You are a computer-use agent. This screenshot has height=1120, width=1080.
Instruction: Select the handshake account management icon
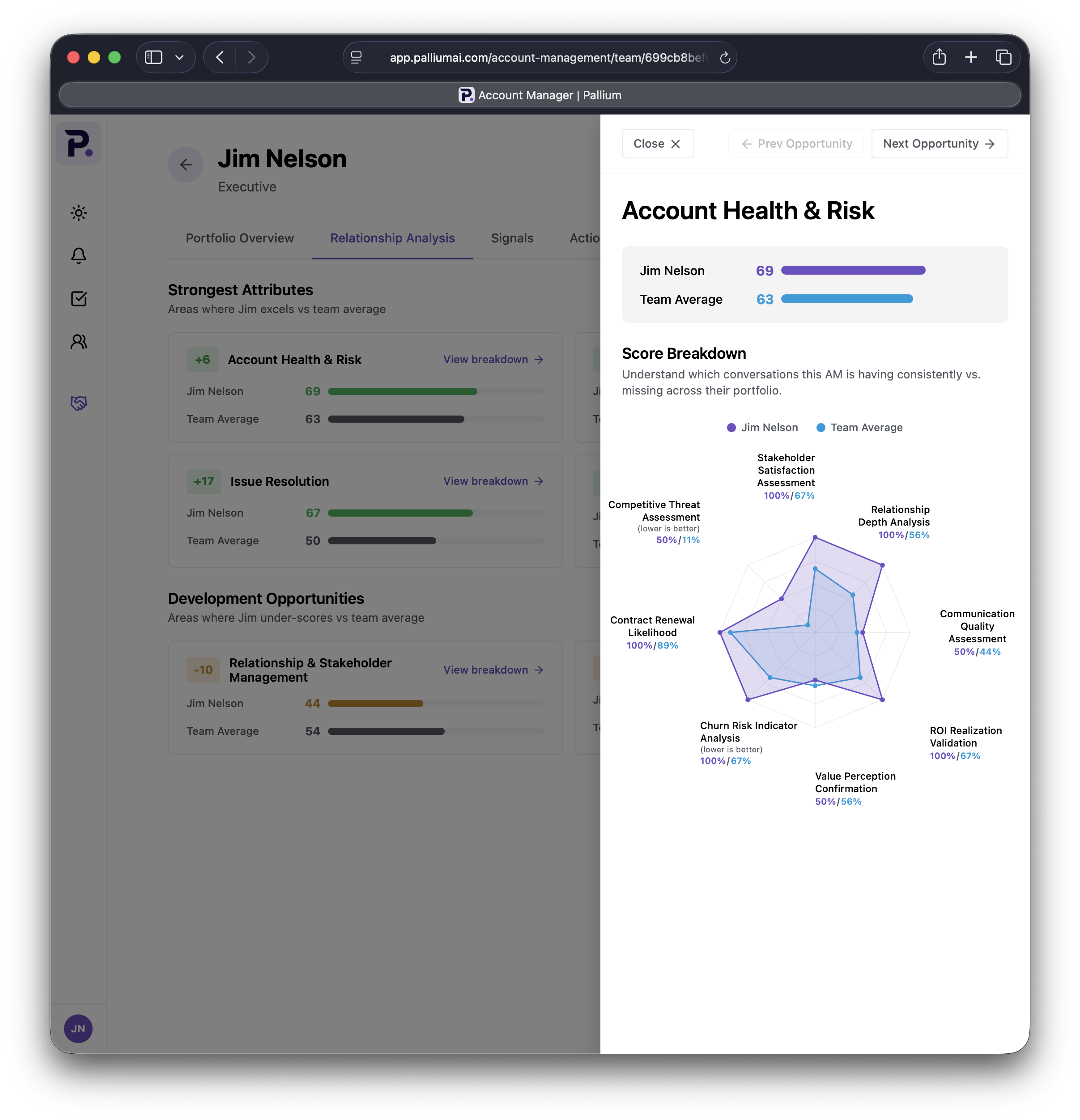[78, 403]
